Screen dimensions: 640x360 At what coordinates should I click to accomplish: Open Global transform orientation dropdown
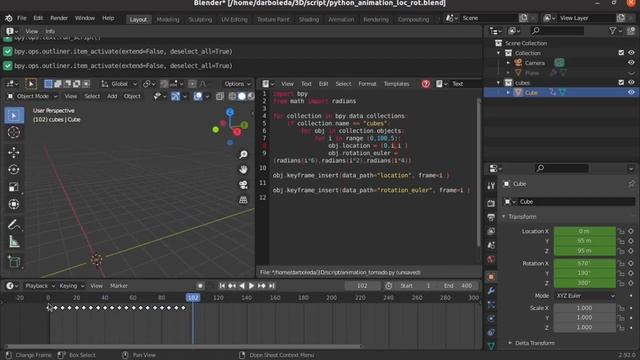(x=119, y=84)
